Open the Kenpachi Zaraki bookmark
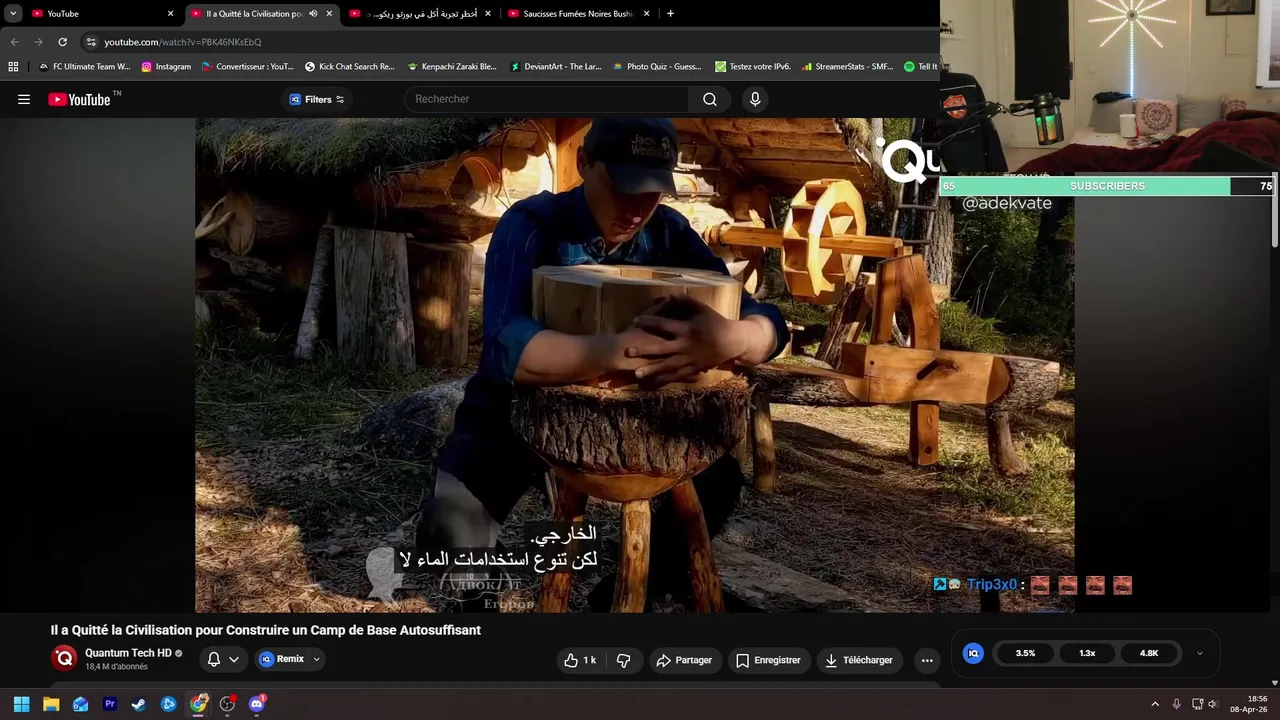This screenshot has width=1280, height=720. tap(452, 67)
